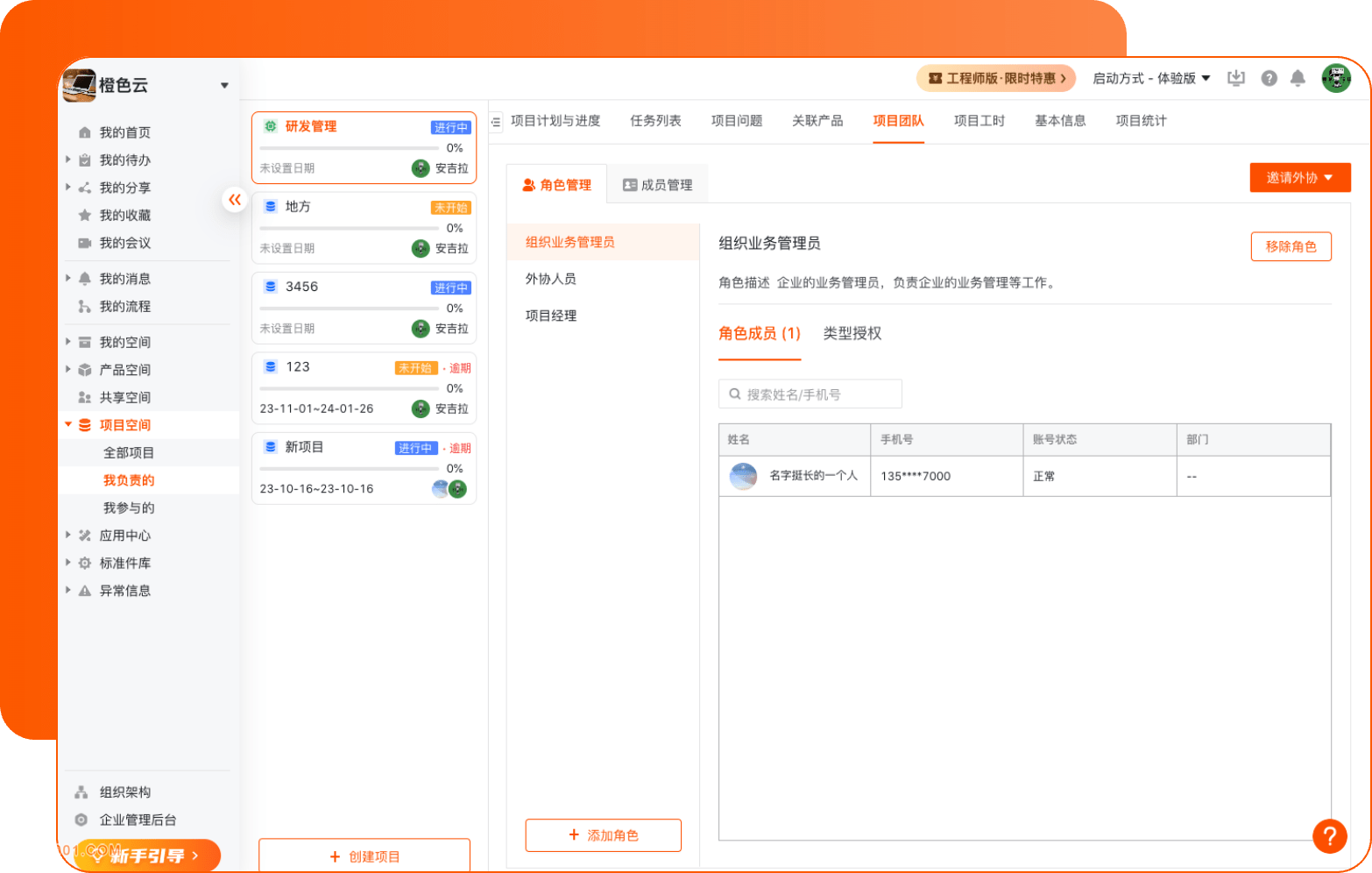Image resolution: width=1372 pixels, height=873 pixels.
Task: Expand the 邀请外协 dropdown button
Action: point(1299,177)
